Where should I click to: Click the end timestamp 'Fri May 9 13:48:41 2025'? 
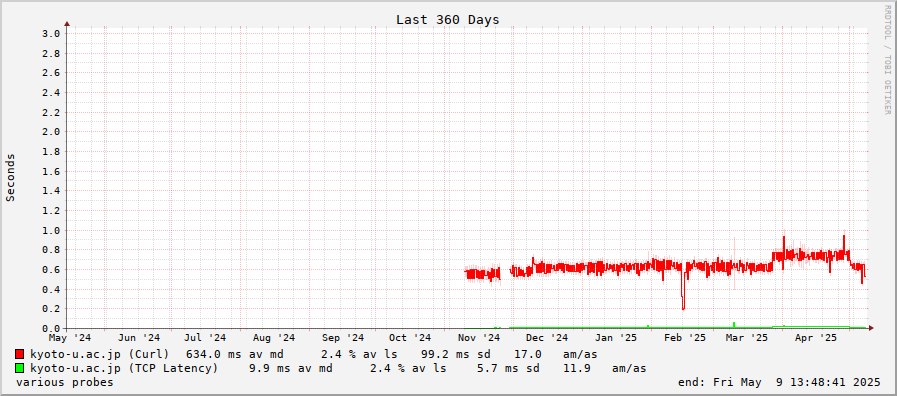pyautogui.click(x=797, y=382)
